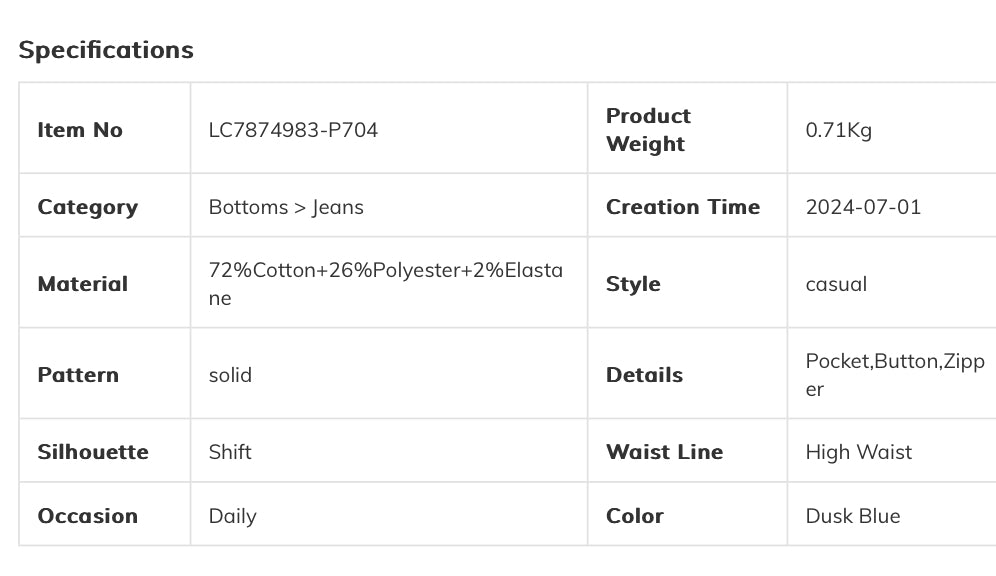The height and width of the screenshot is (576, 996).
Task: Click the Product Weight label
Action: [x=648, y=130]
